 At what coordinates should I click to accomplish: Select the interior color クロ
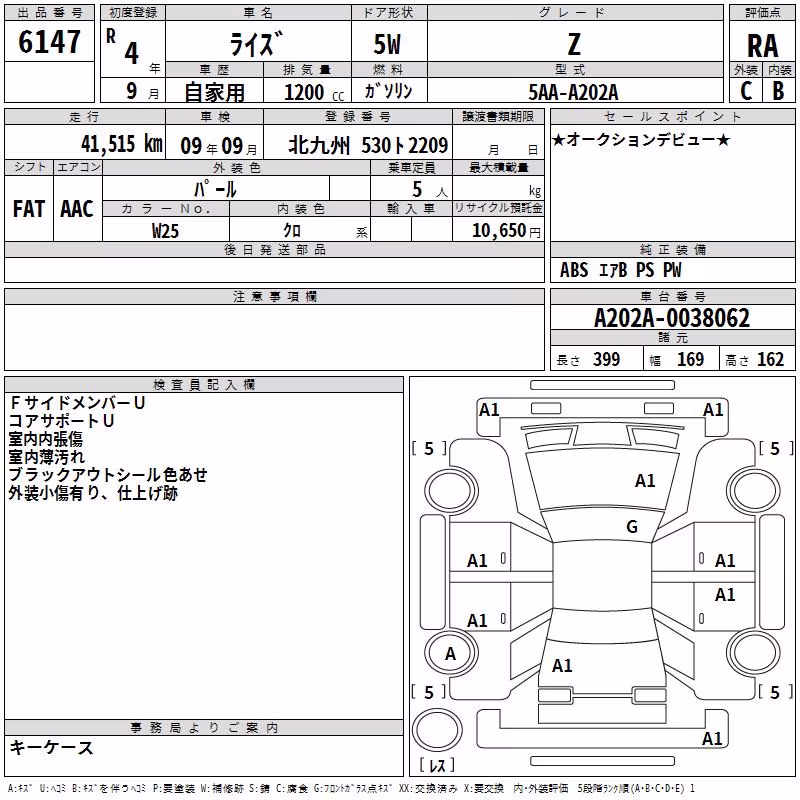[292, 230]
